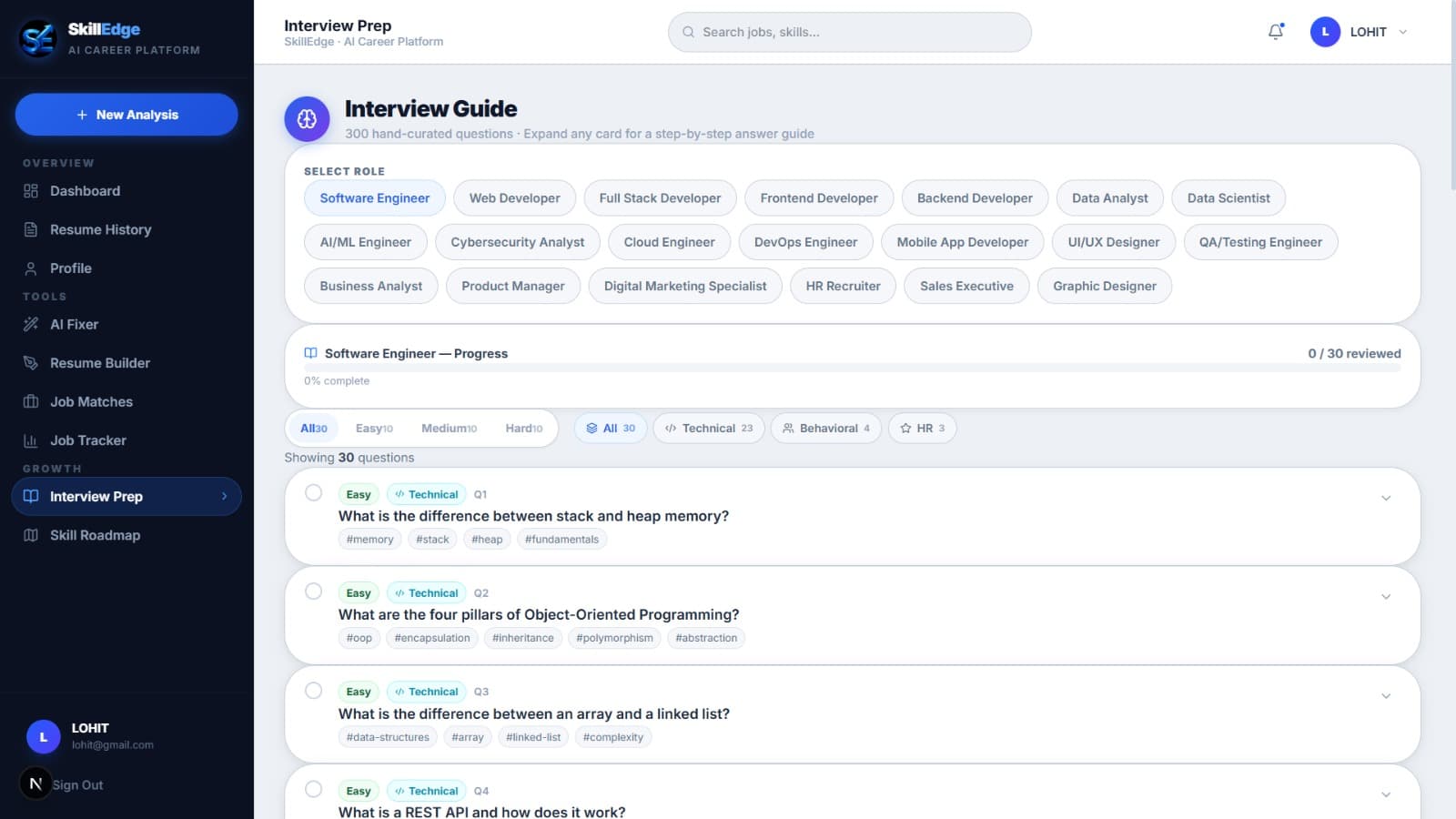Show all difficulty questions tab
Viewport: 1456px width, 819px height.
pyautogui.click(x=314, y=429)
